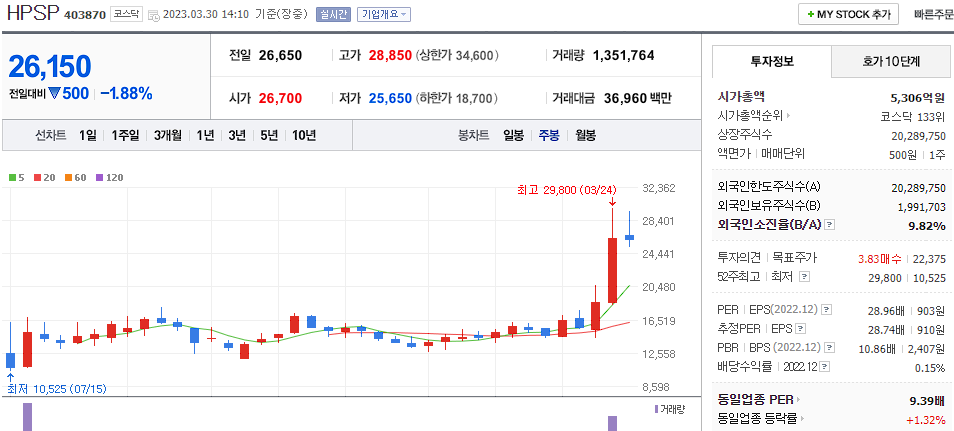Open help icon beside 외국인소진율(B/A)

coord(829,225)
